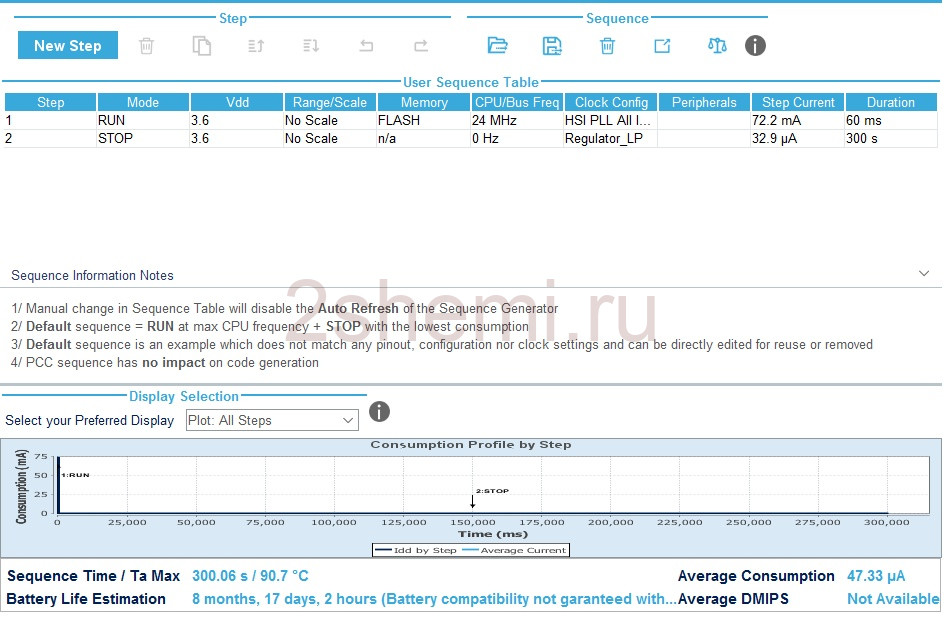Show sequence info via the dark info icon
The image size is (947, 617).
(x=755, y=45)
